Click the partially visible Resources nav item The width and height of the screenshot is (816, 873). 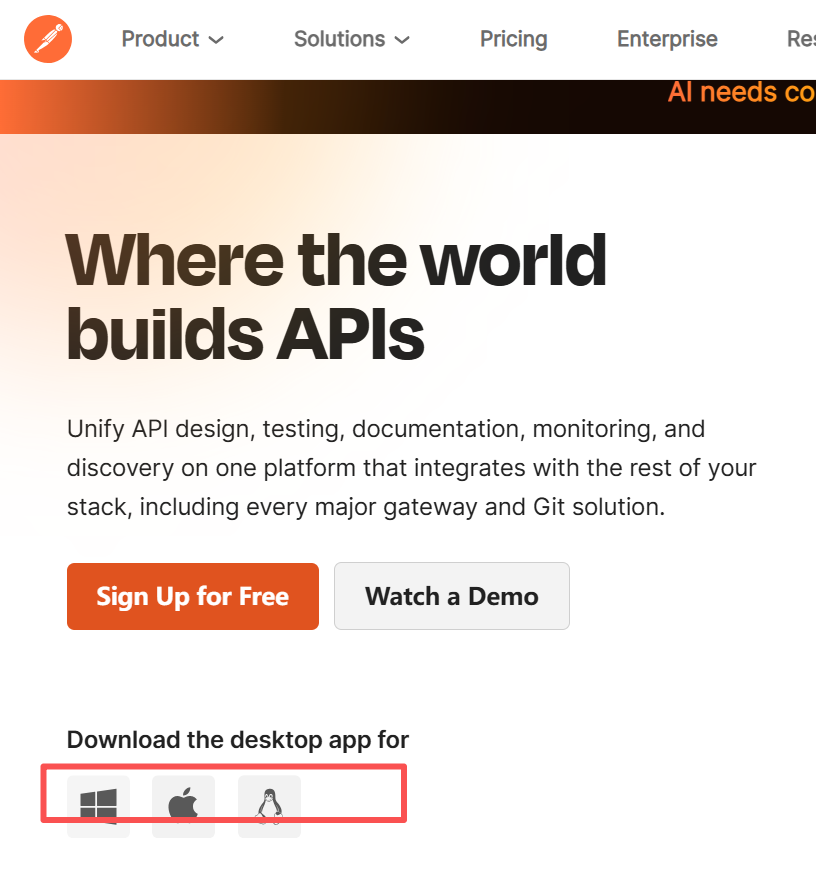coord(802,39)
